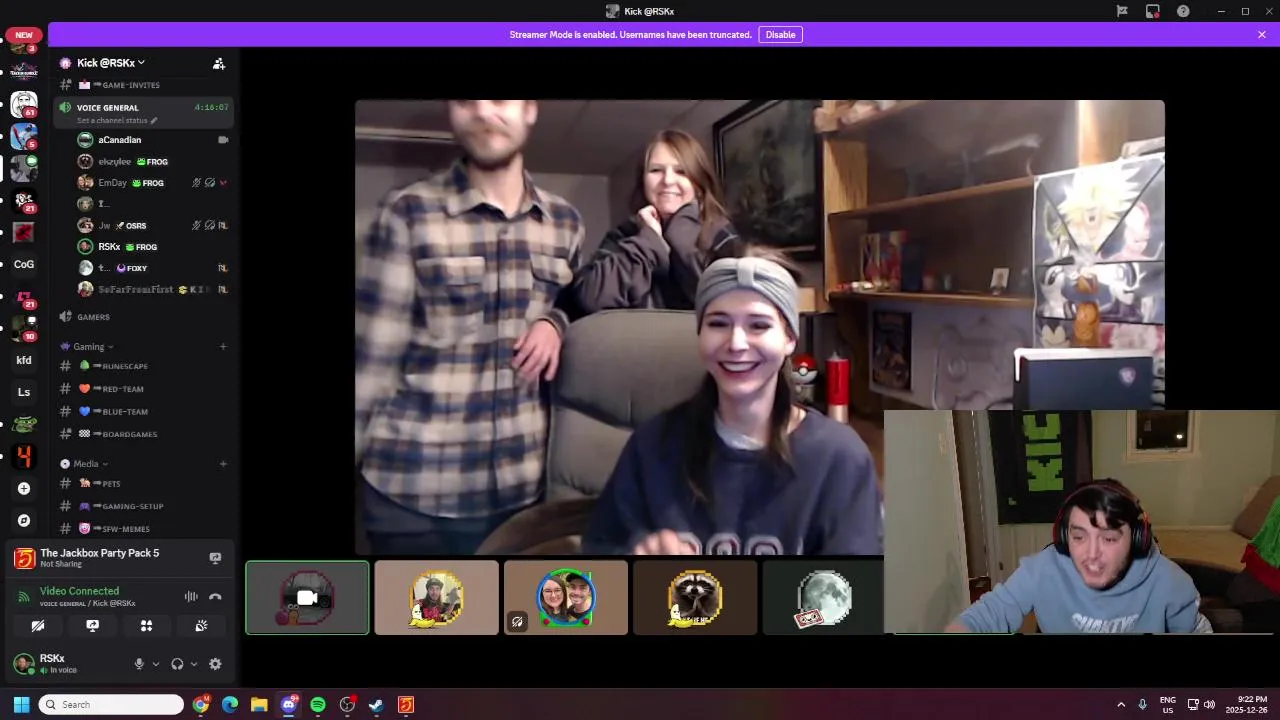Mute the microphone
The height and width of the screenshot is (720, 1280).
tap(139, 664)
